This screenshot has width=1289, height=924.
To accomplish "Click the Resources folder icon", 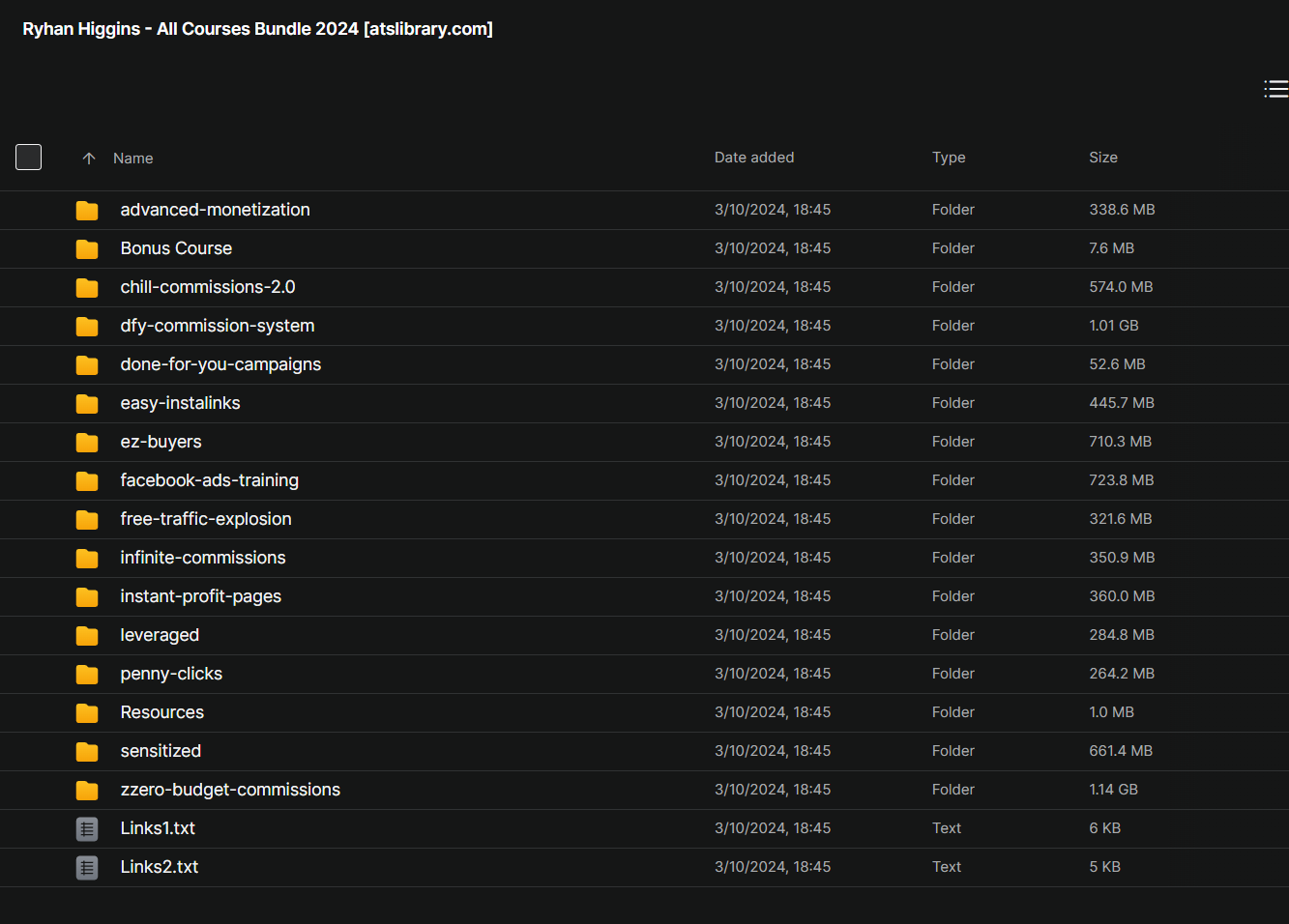I will [x=87, y=712].
